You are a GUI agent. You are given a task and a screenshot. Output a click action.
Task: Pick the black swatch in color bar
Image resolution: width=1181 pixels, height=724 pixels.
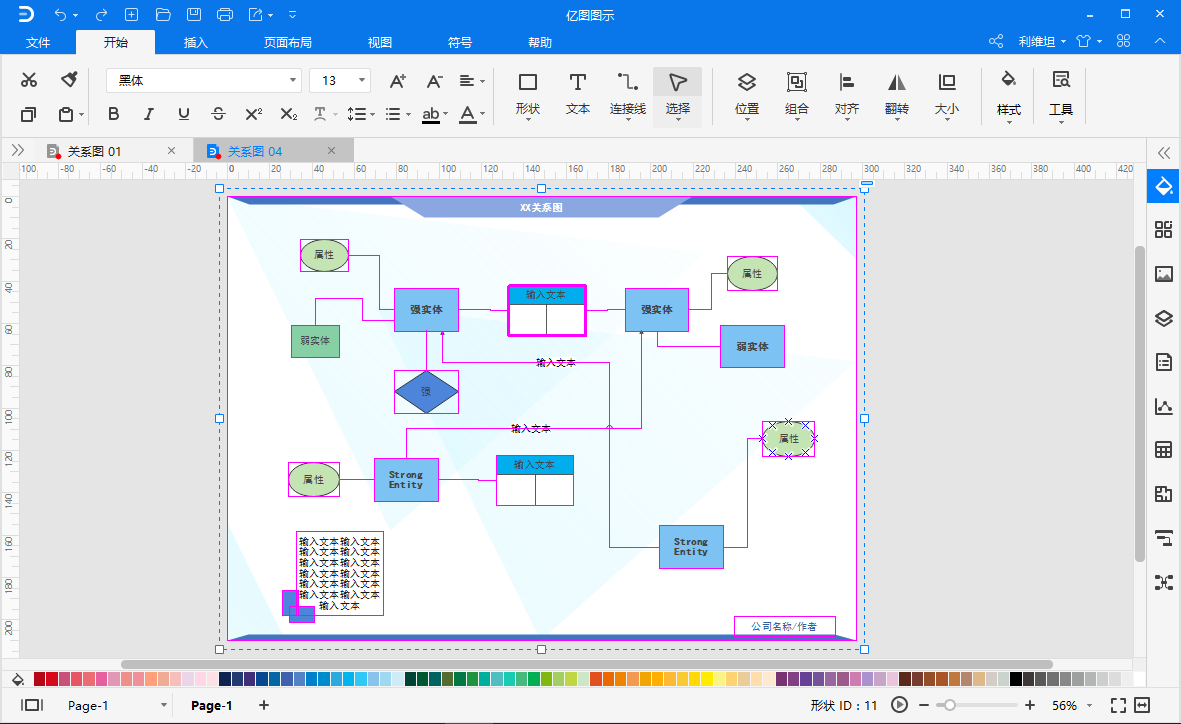point(1015,679)
